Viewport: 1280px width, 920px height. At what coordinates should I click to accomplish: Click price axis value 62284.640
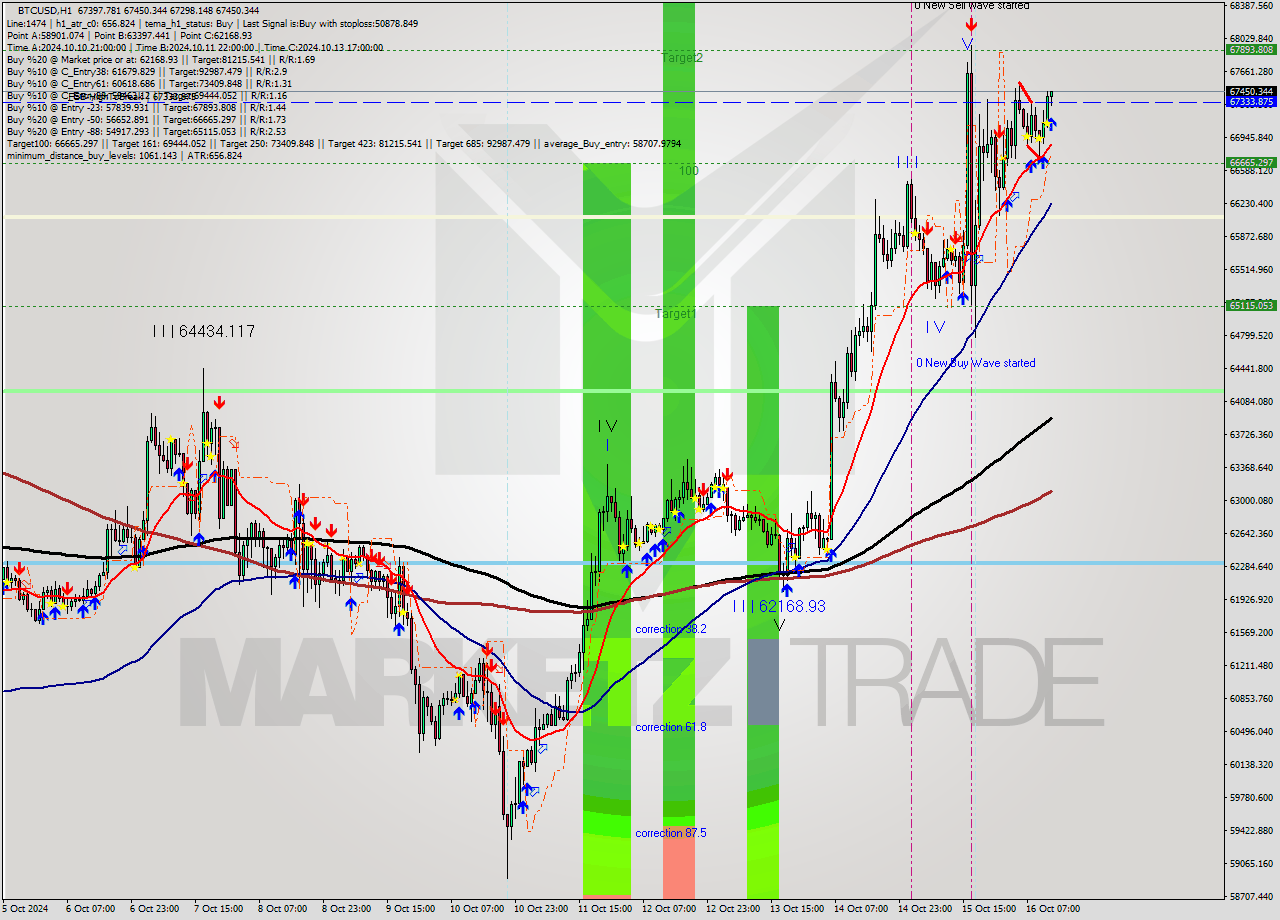(1250, 566)
